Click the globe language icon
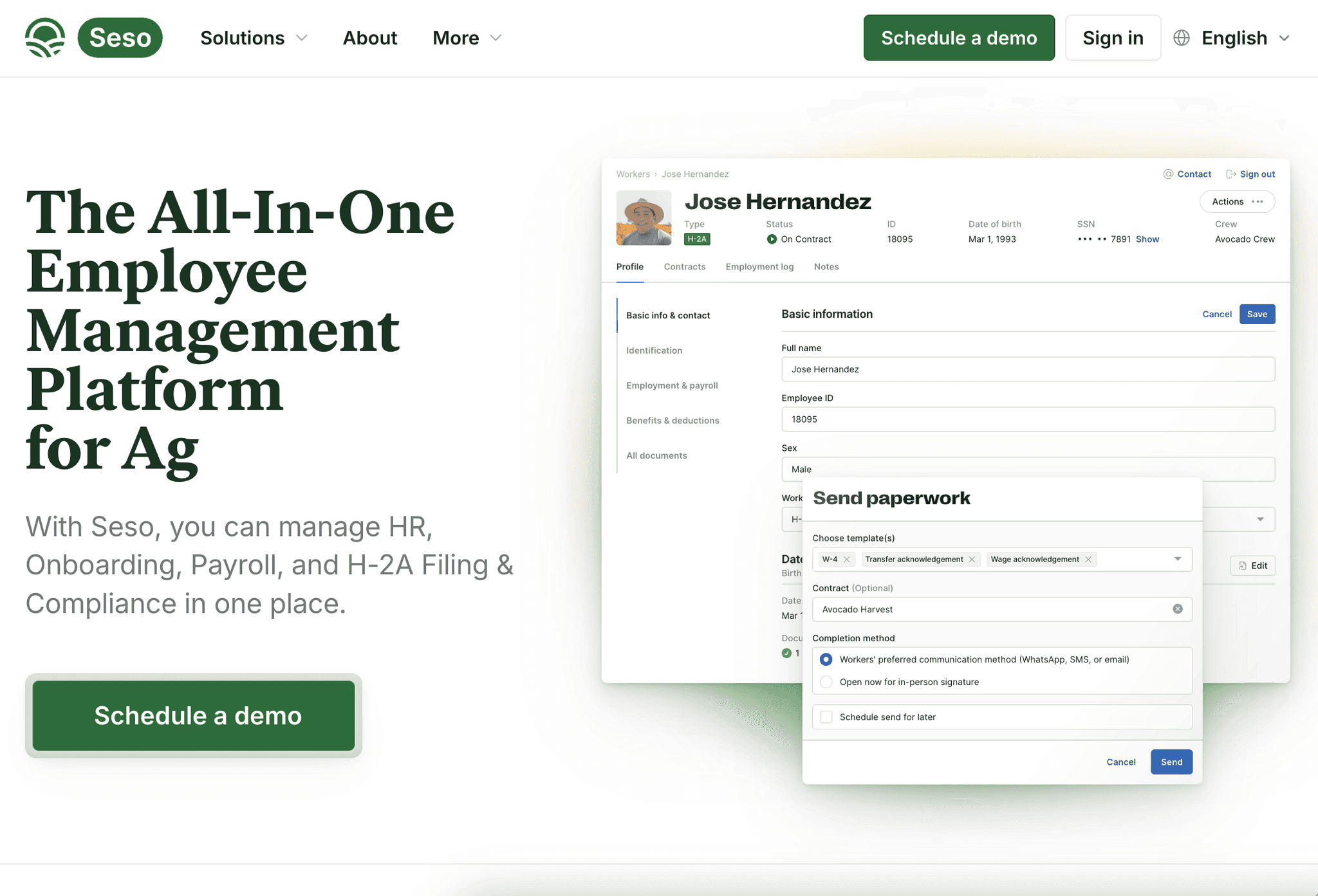 click(1182, 38)
